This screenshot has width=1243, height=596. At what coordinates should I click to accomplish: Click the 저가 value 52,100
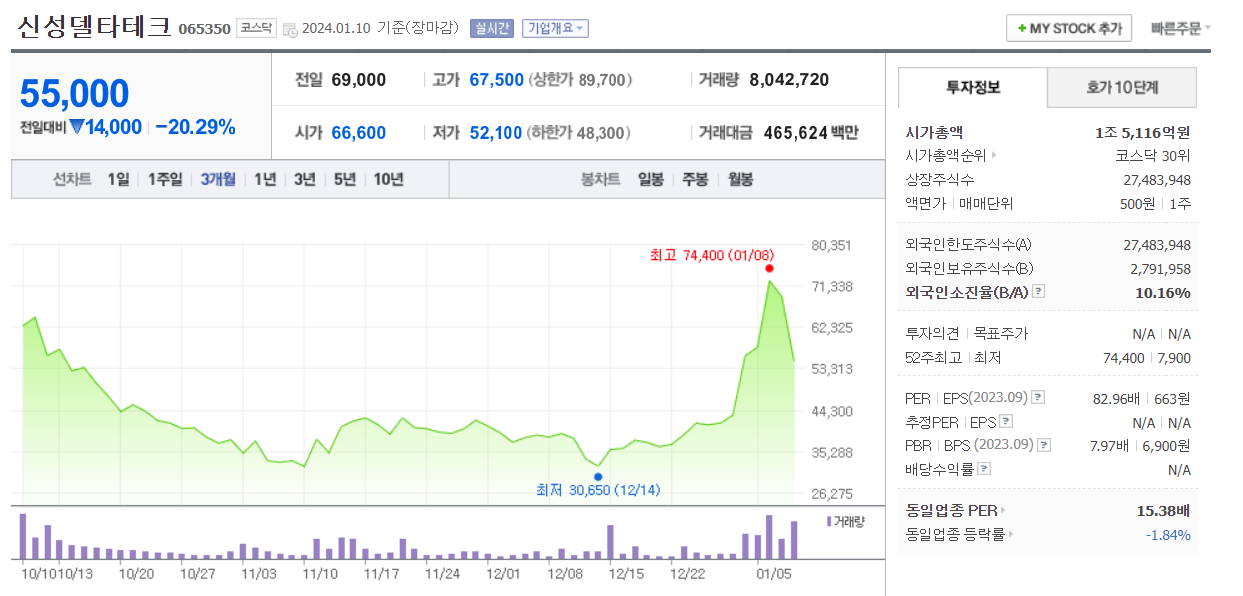(496, 133)
